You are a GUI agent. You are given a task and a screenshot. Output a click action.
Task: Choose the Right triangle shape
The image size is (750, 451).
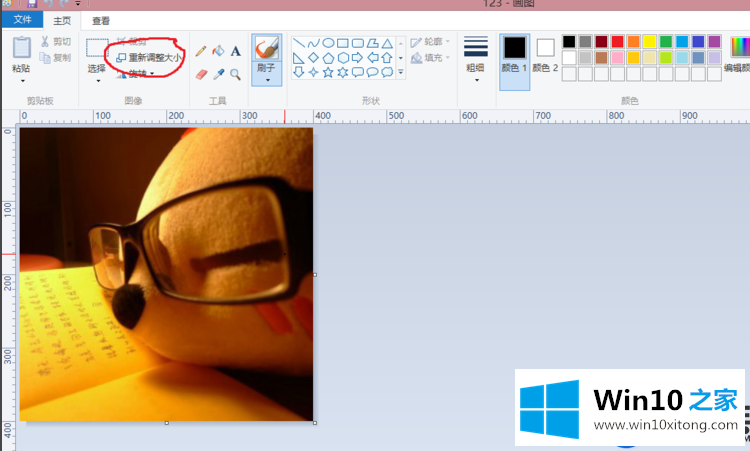299,58
